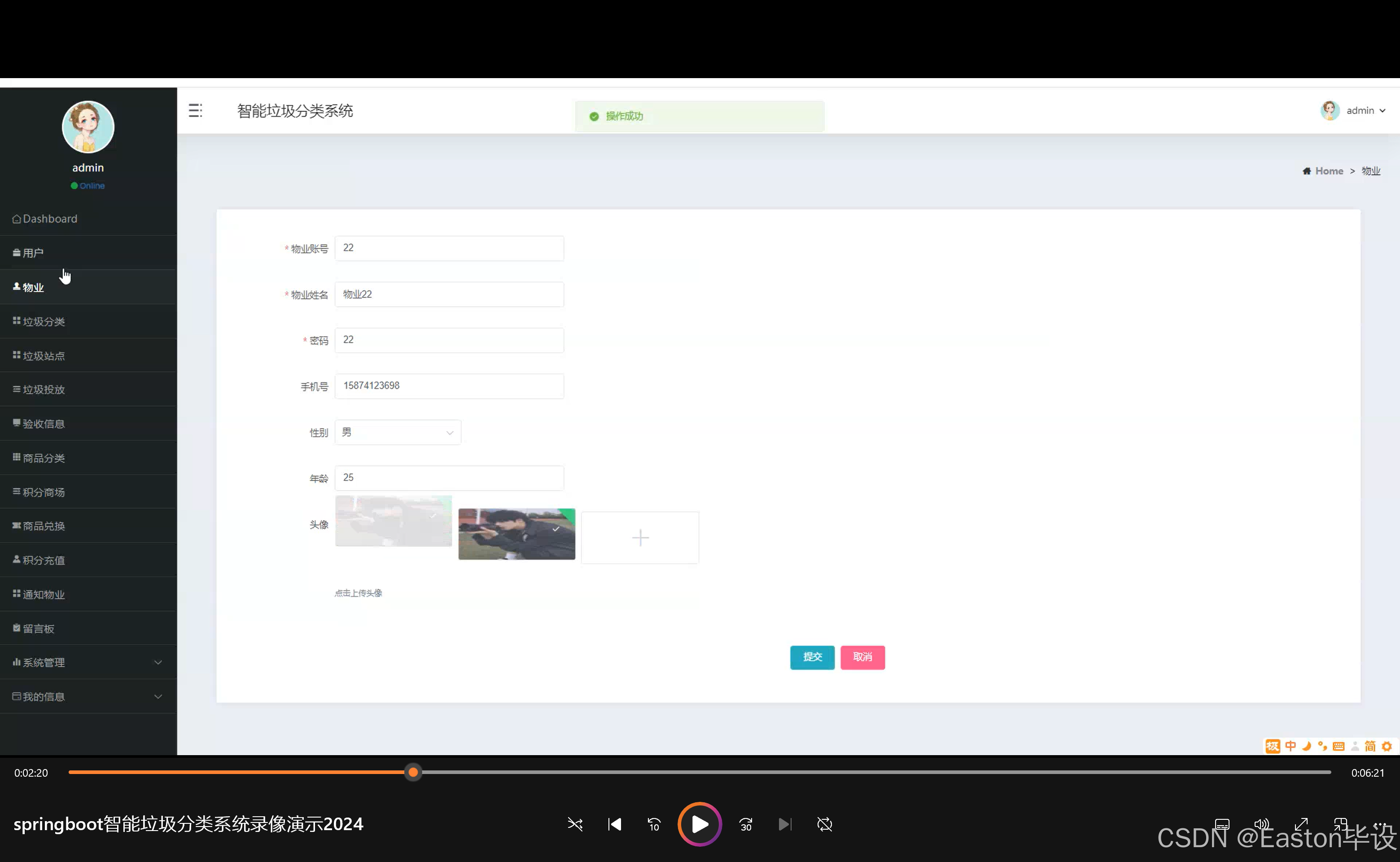Toggle the sidebar with hamburger menu icon
1400x862 pixels.
pyautogui.click(x=196, y=110)
